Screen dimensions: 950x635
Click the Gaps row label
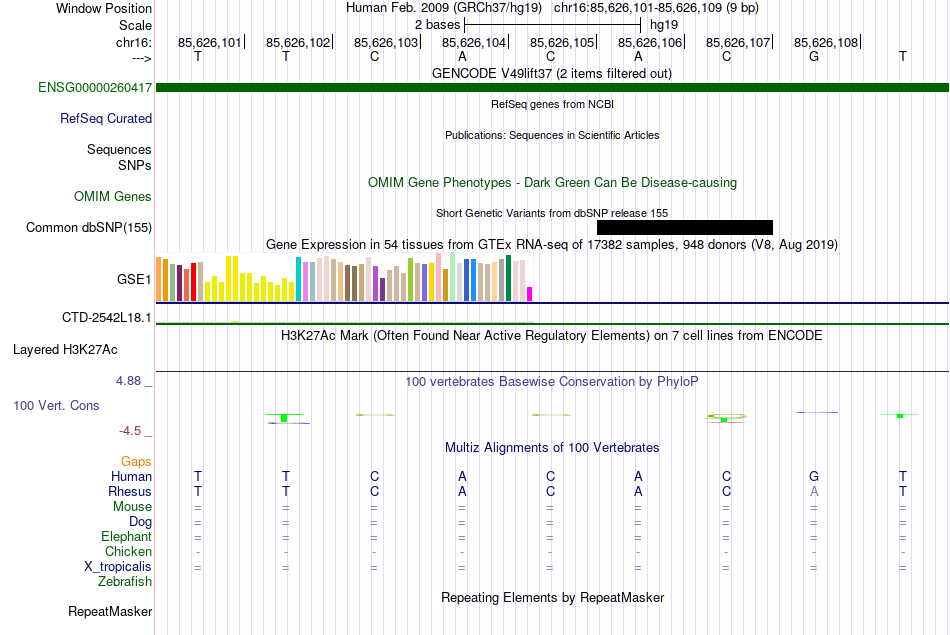pyautogui.click(x=136, y=462)
